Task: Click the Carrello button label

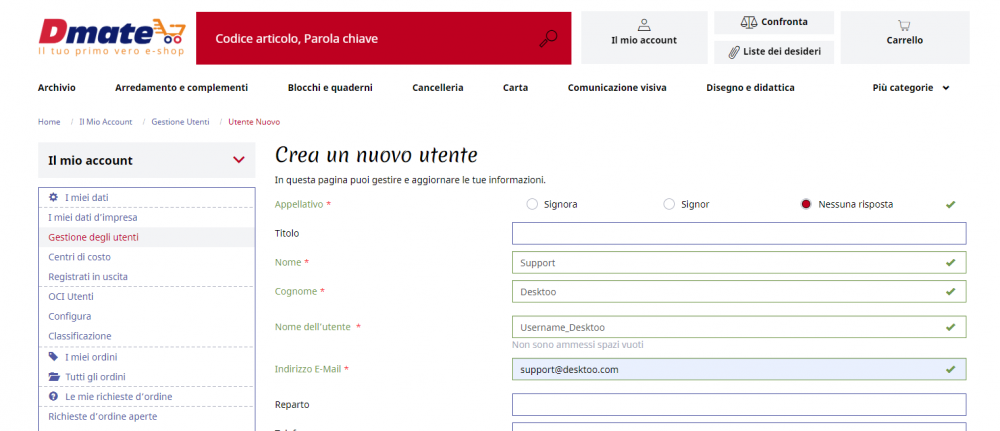Action: (x=904, y=40)
